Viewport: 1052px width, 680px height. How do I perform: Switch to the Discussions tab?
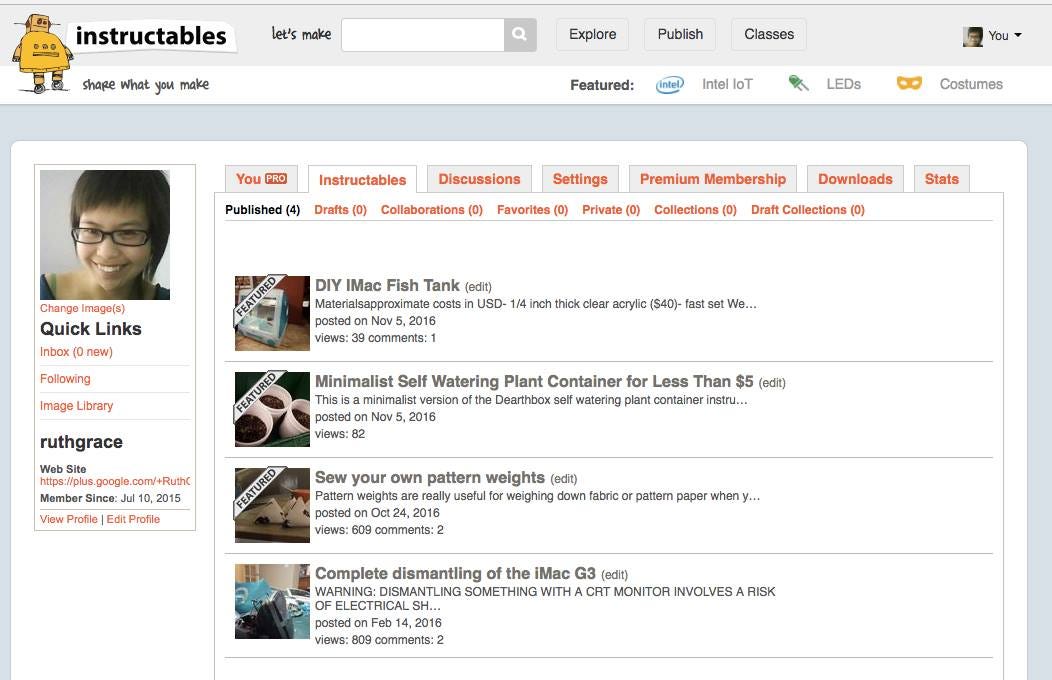pos(479,179)
